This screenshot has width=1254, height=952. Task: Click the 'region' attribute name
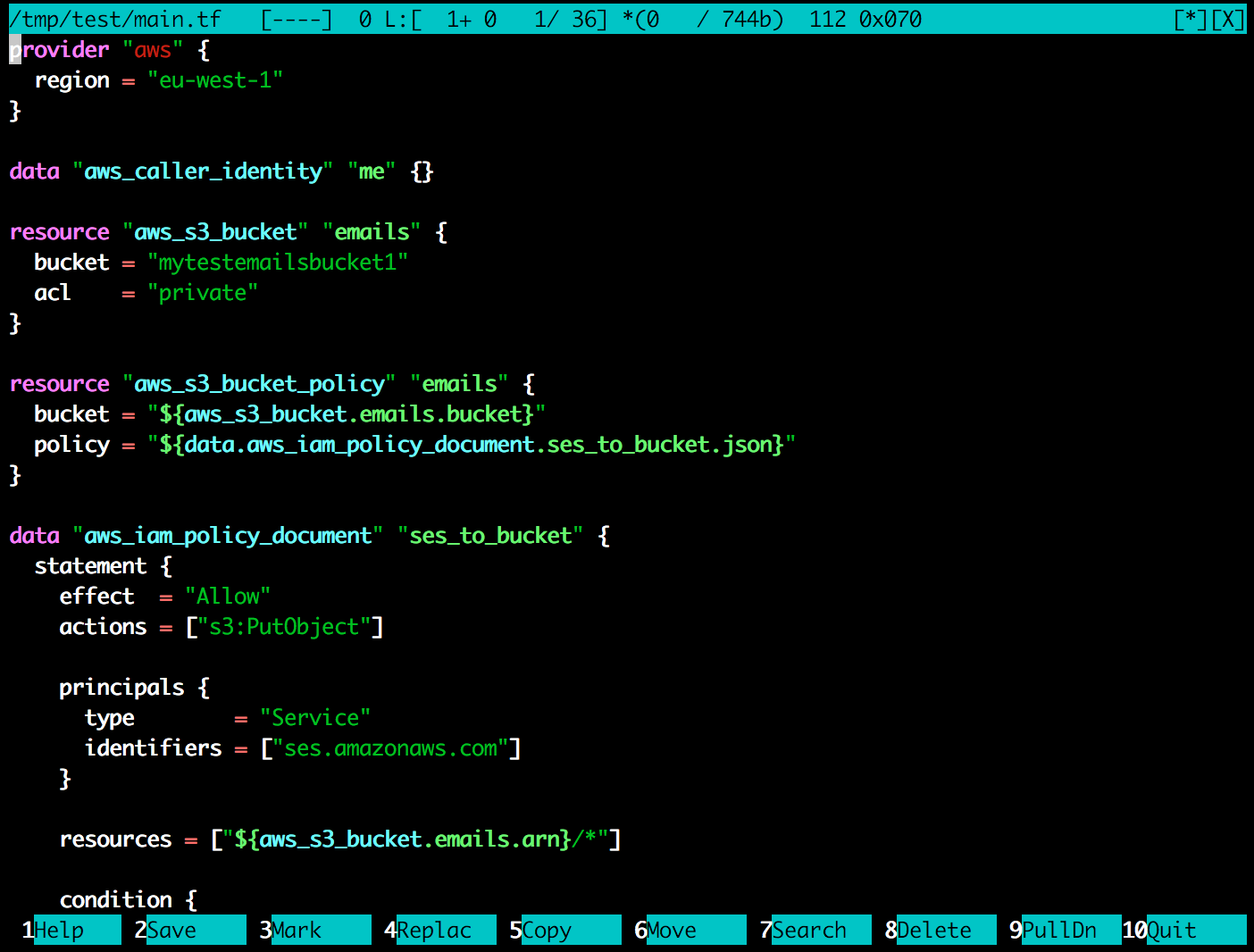point(71,80)
